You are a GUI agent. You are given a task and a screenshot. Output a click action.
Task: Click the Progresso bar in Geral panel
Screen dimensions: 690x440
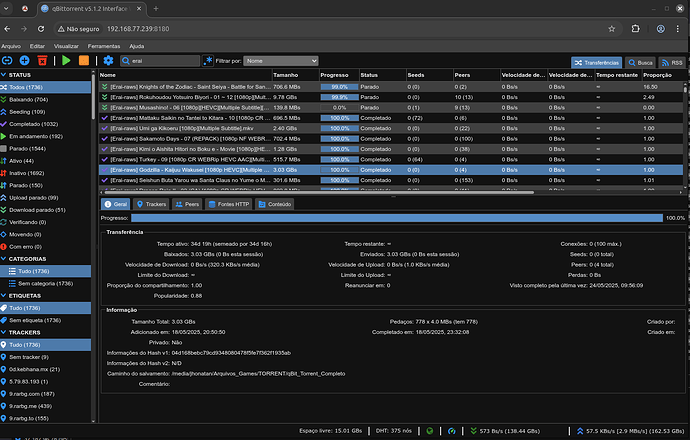pos(397,218)
